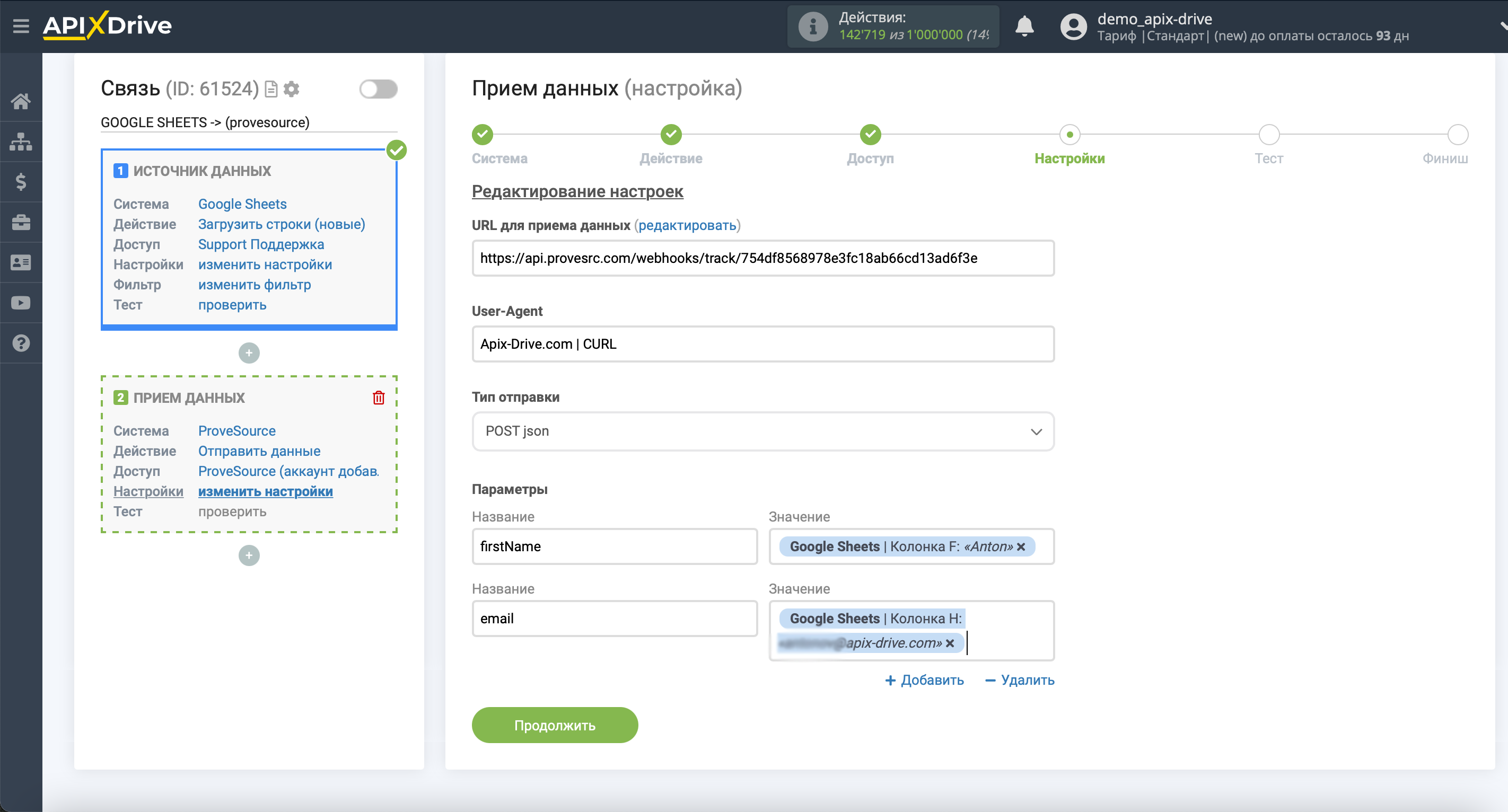This screenshot has width=1508, height=812.
Task: Open the ProveSource system link
Action: pyautogui.click(x=236, y=431)
